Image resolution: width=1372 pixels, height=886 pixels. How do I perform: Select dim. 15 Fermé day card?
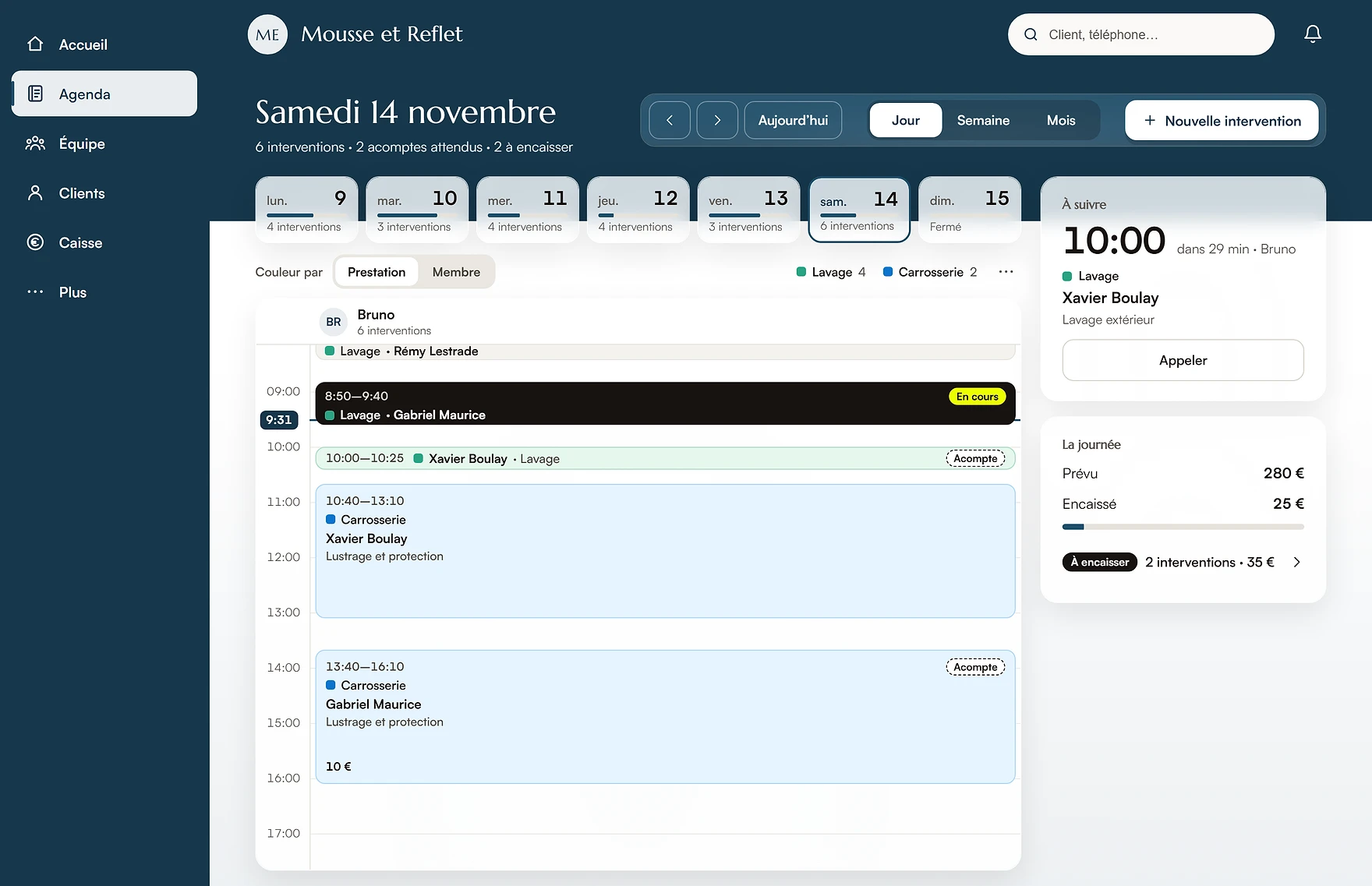(x=970, y=210)
